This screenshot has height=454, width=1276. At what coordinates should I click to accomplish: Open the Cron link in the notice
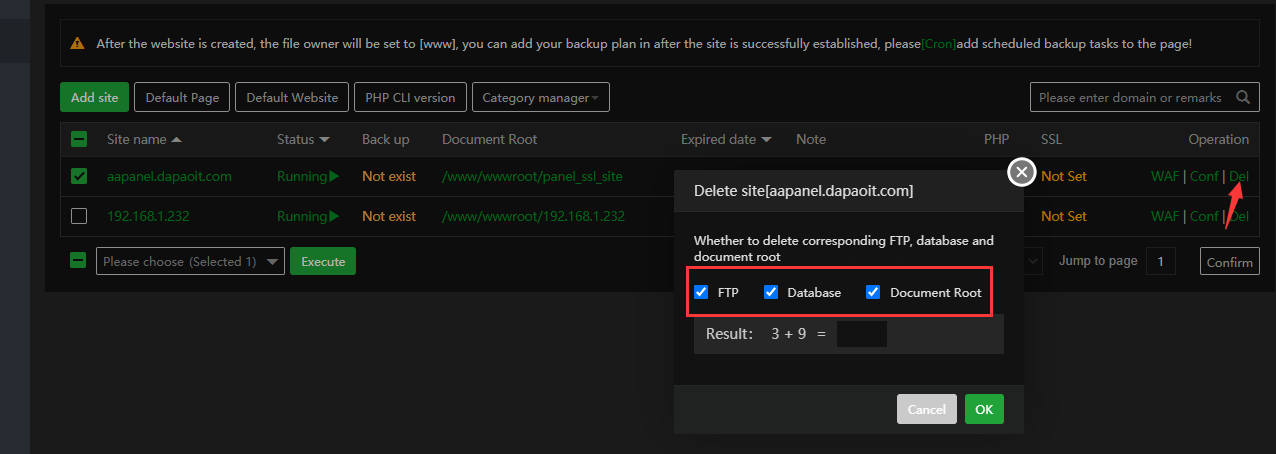[938, 44]
